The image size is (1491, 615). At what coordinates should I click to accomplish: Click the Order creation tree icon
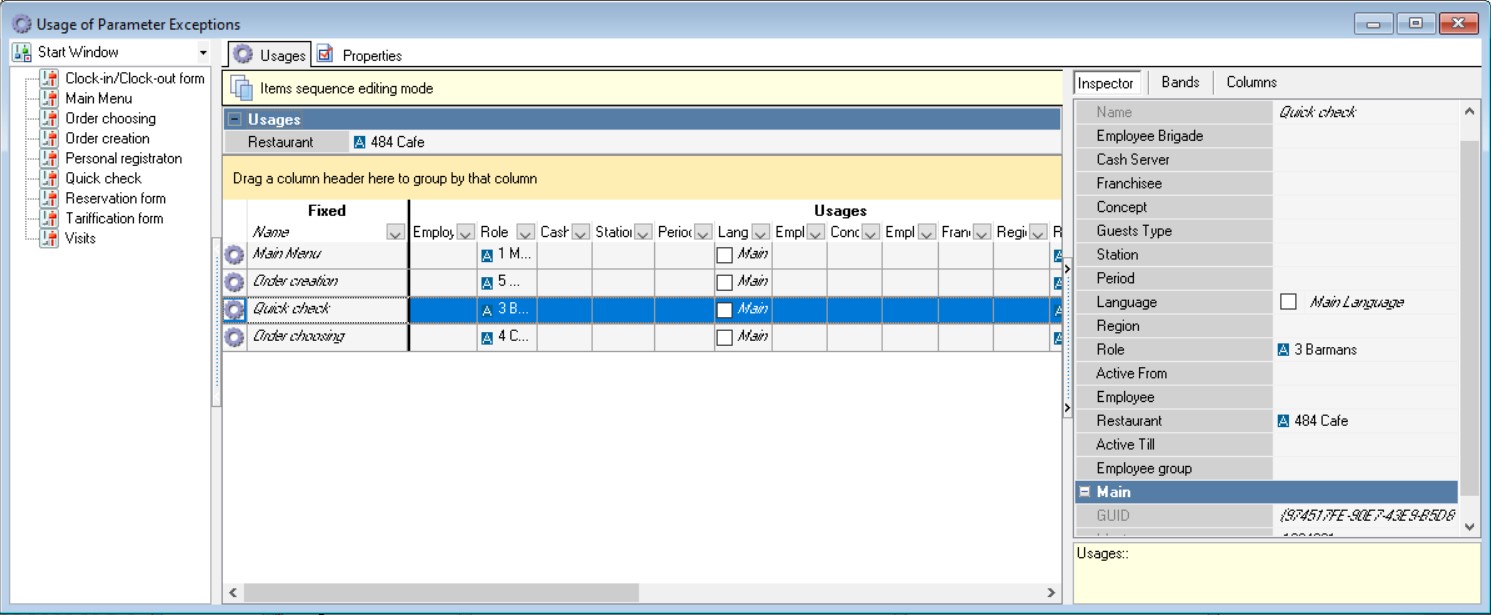pyautogui.click(x=49, y=138)
